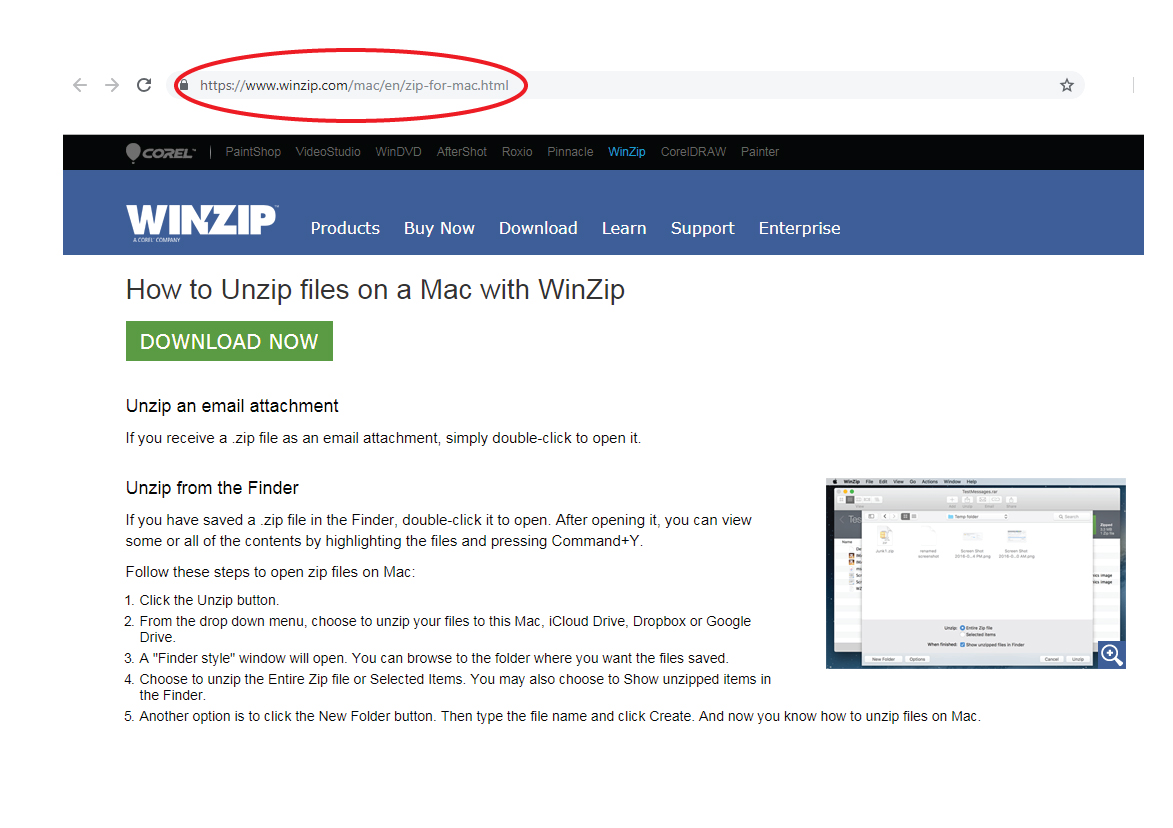Open the Painter product link
This screenshot has height=828, width=1173.
(760, 152)
